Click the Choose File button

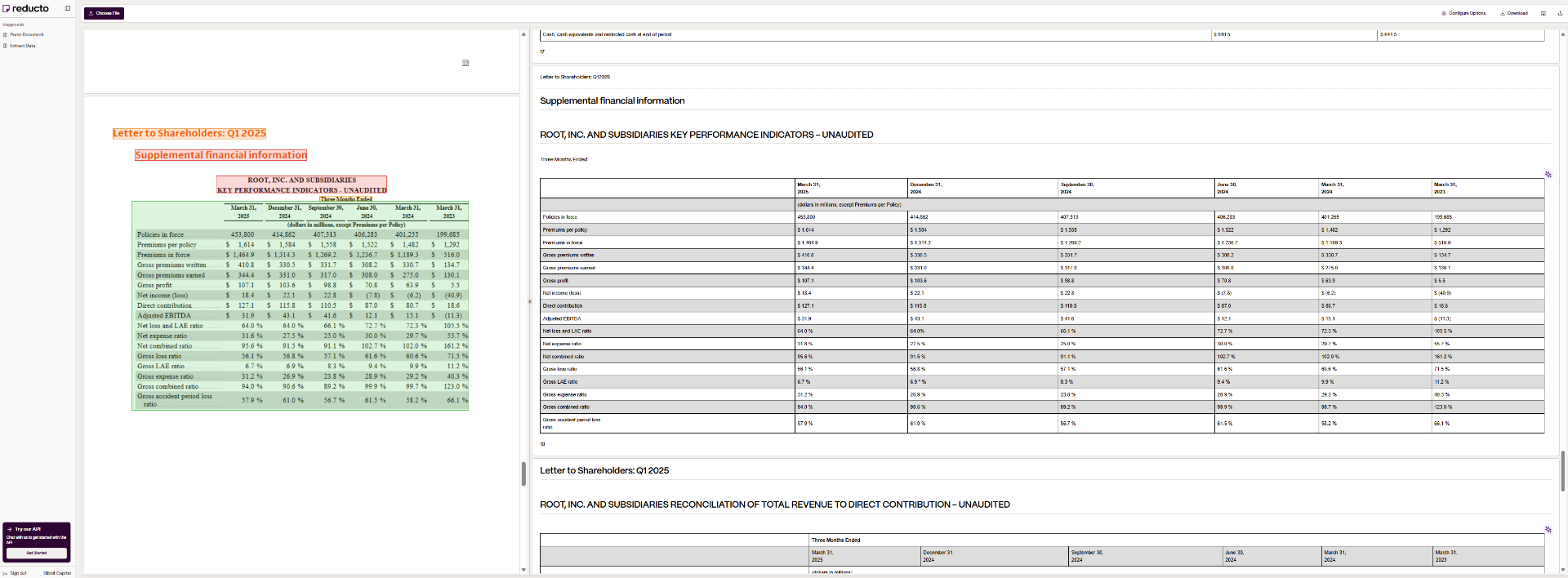click(104, 13)
